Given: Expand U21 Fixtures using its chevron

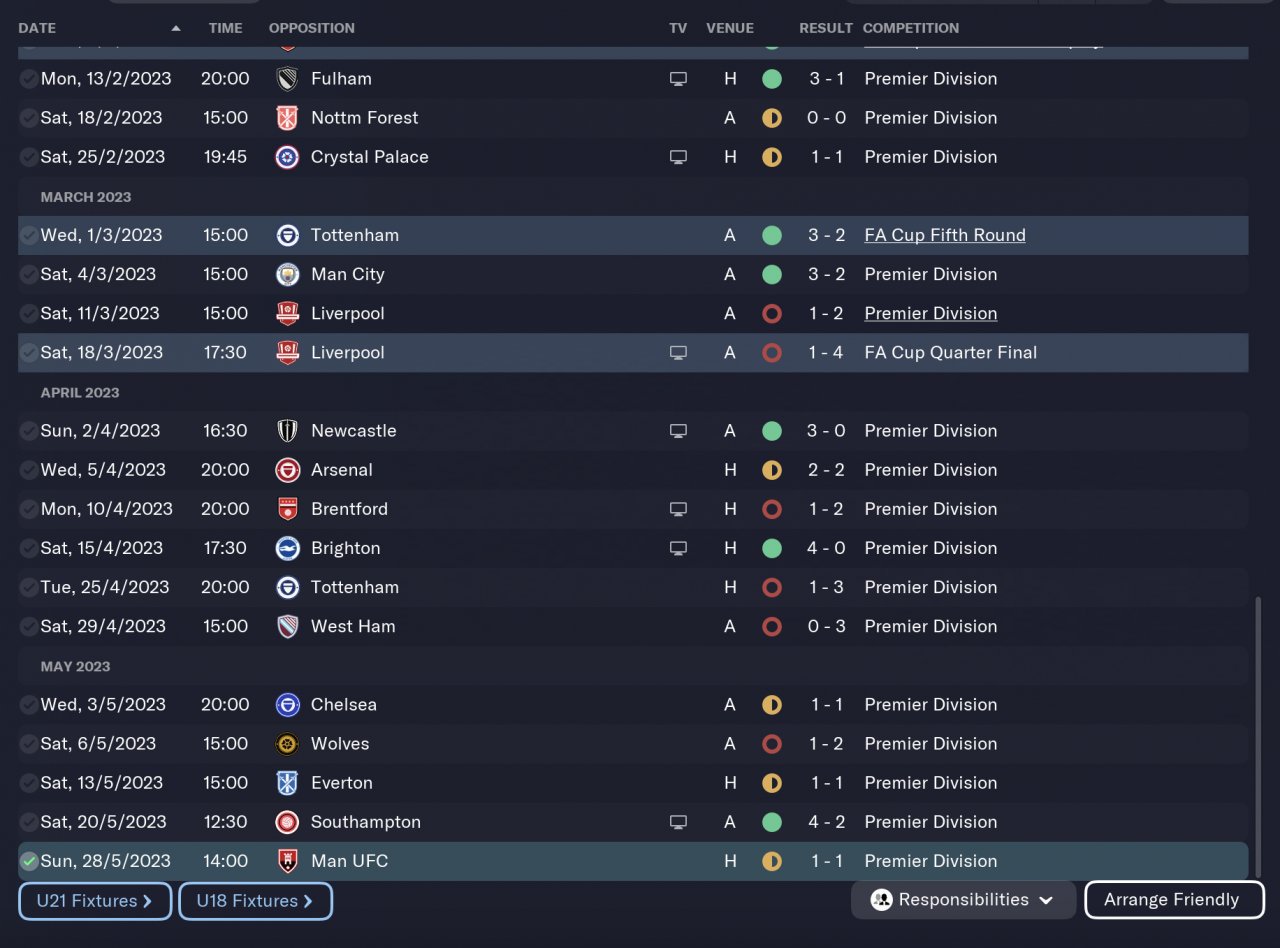Looking at the screenshot, I should 148,901.
